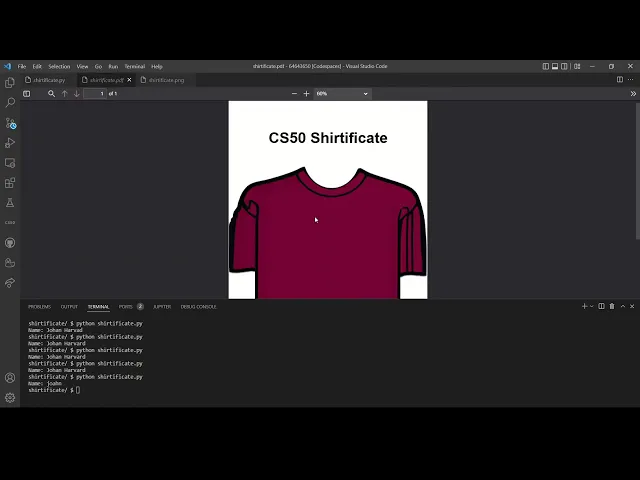Open the File menu
This screenshot has width=640, height=480.
22,66
